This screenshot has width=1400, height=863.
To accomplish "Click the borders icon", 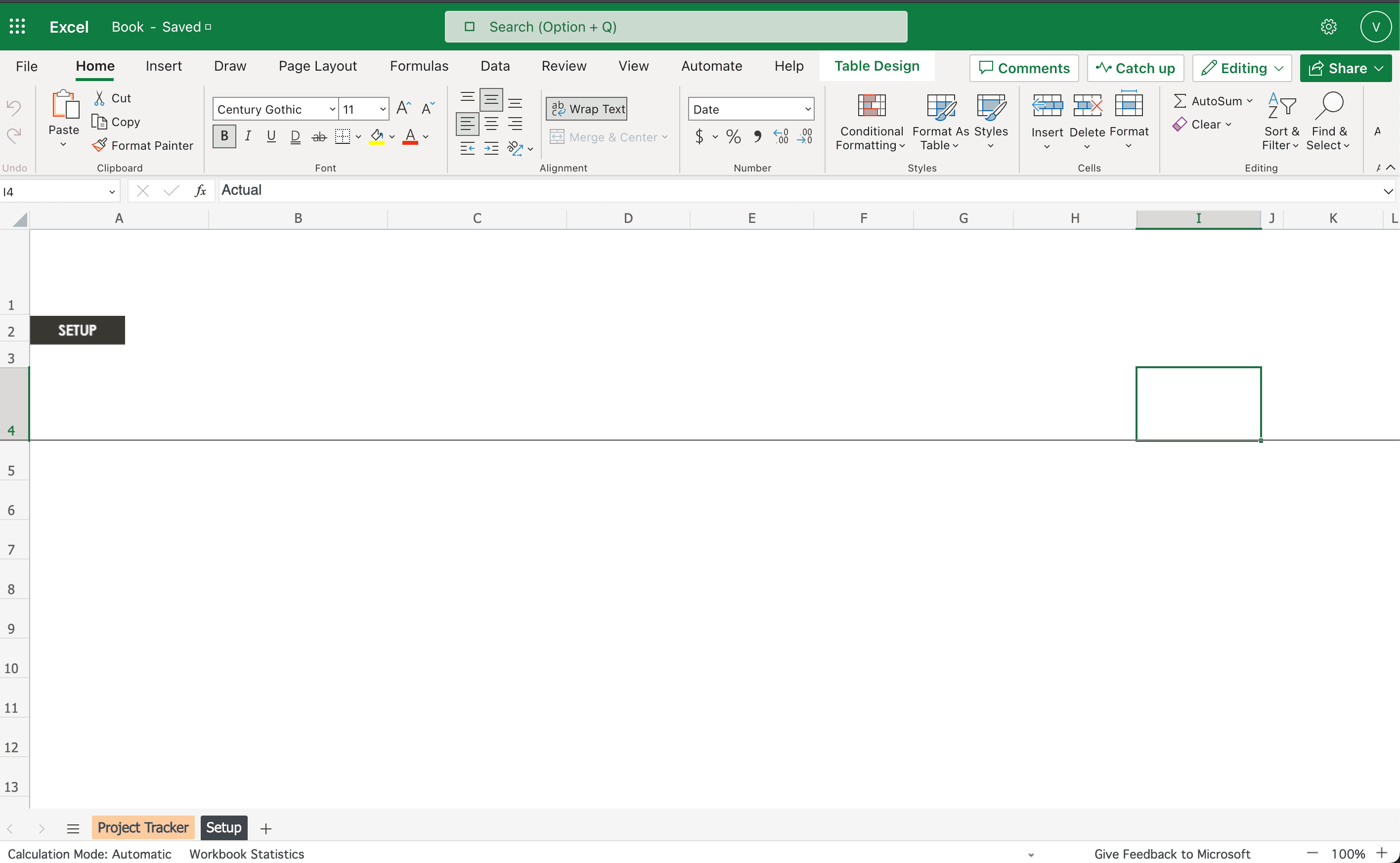I will [x=342, y=136].
